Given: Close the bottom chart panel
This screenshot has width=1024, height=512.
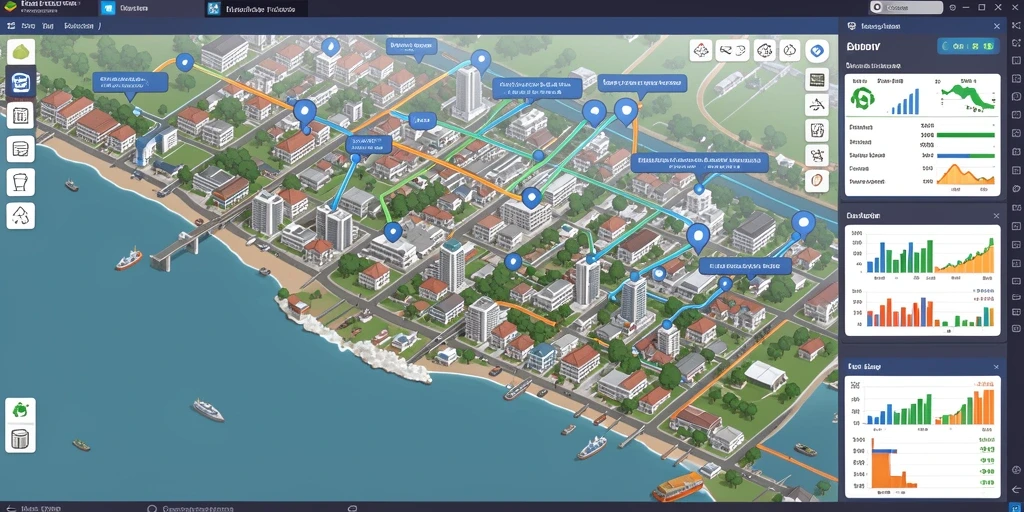Looking at the screenshot, I should click(996, 367).
